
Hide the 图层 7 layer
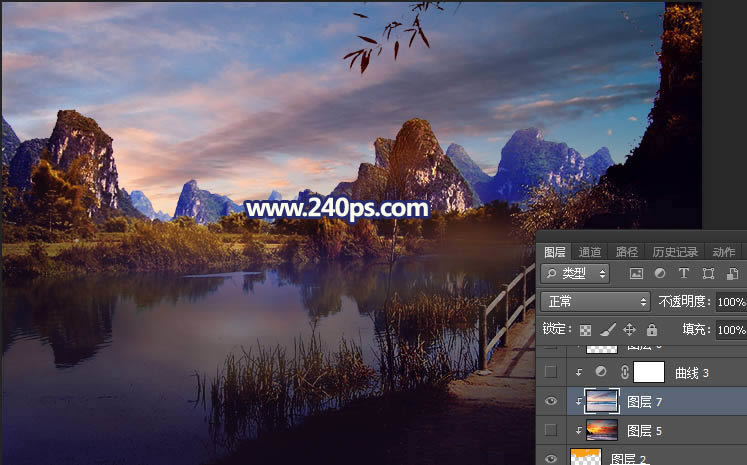[x=551, y=401]
